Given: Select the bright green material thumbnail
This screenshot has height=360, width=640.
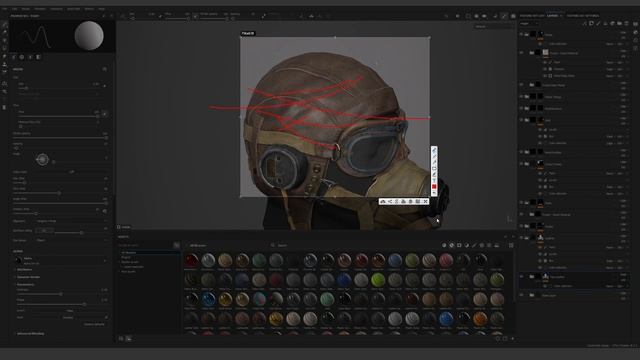Looking at the screenshot, I should coord(378,280).
